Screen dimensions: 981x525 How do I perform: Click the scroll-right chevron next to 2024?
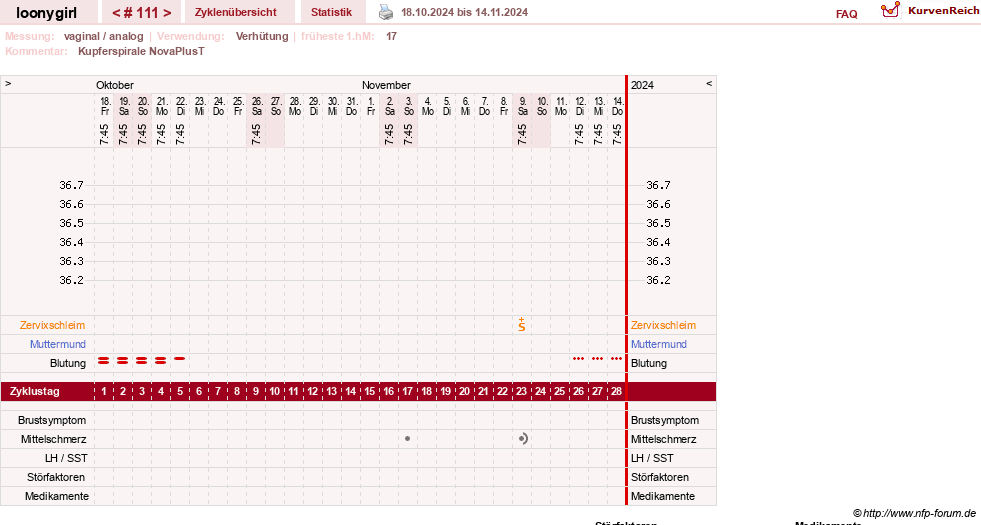(709, 83)
